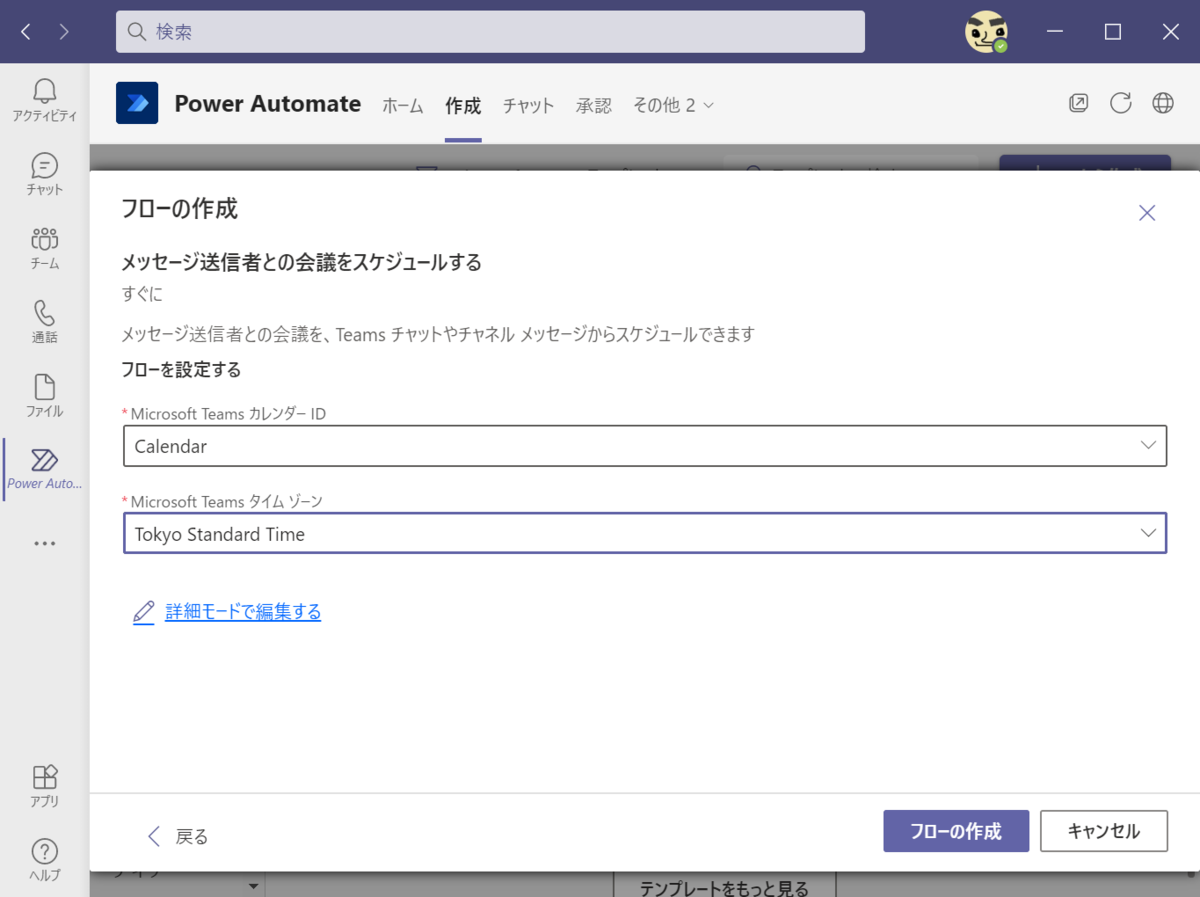The height and width of the screenshot is (897, 1200).
Task: Click the フローを設定する label
Action: 181,370
